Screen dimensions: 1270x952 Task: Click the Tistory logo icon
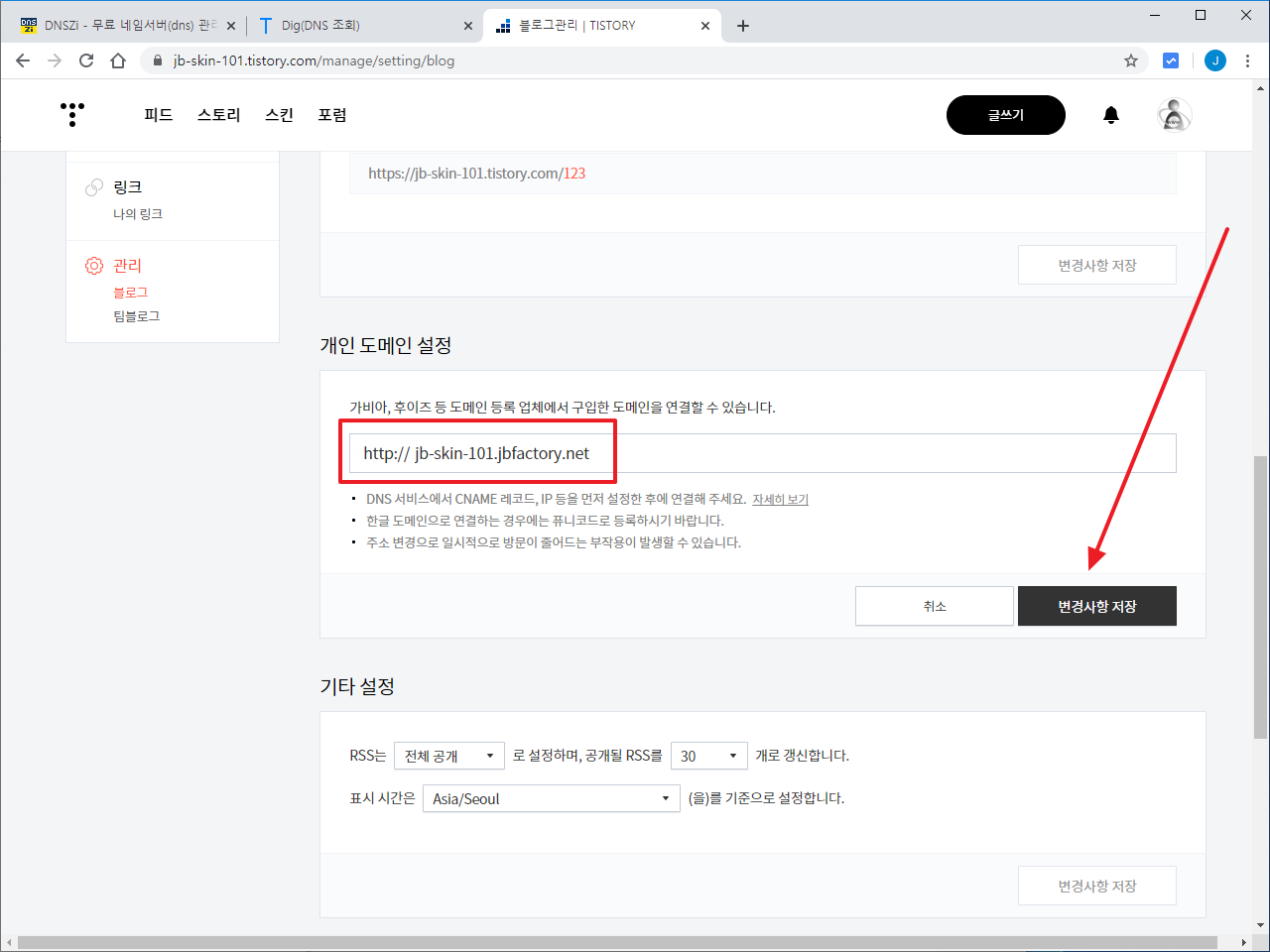72,114
